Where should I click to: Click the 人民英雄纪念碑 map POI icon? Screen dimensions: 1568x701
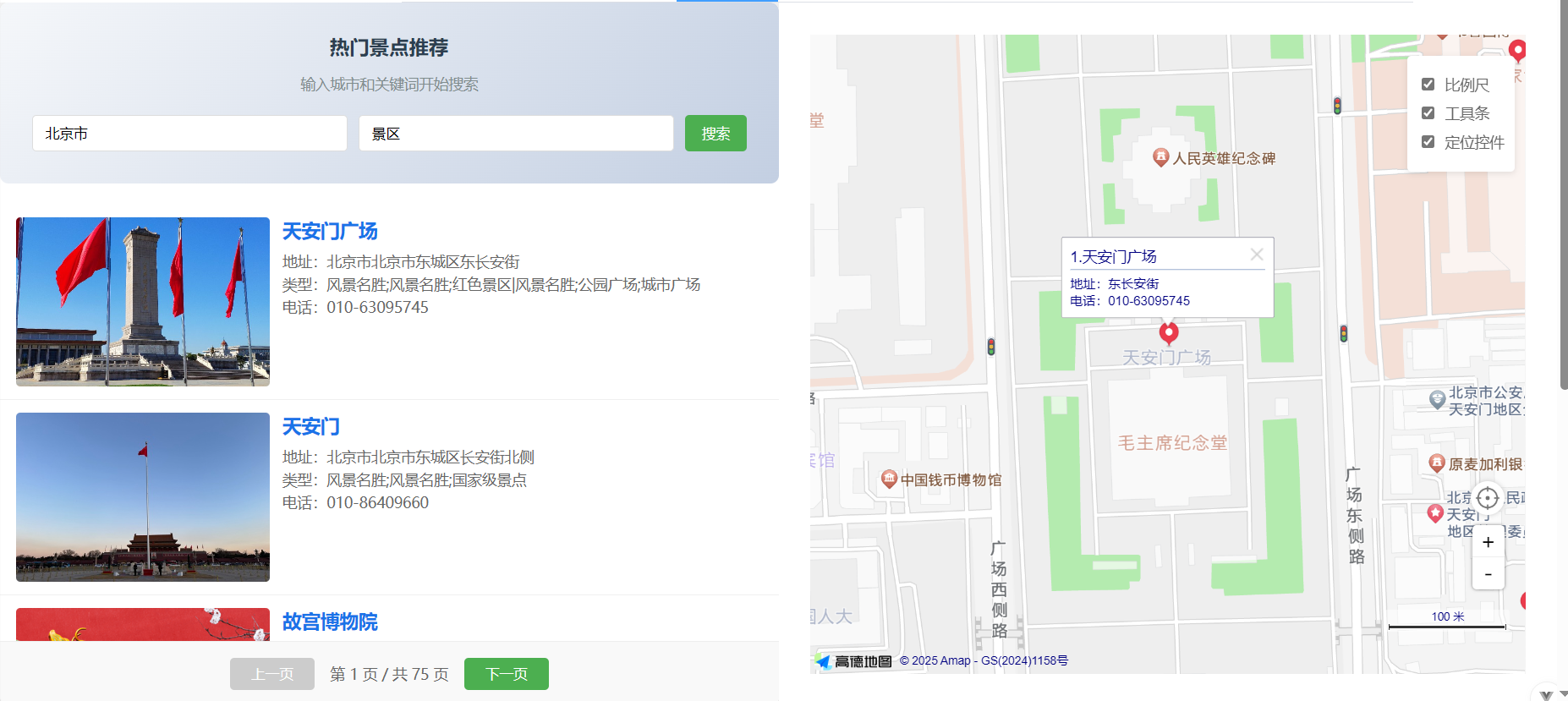(1161, 157)
